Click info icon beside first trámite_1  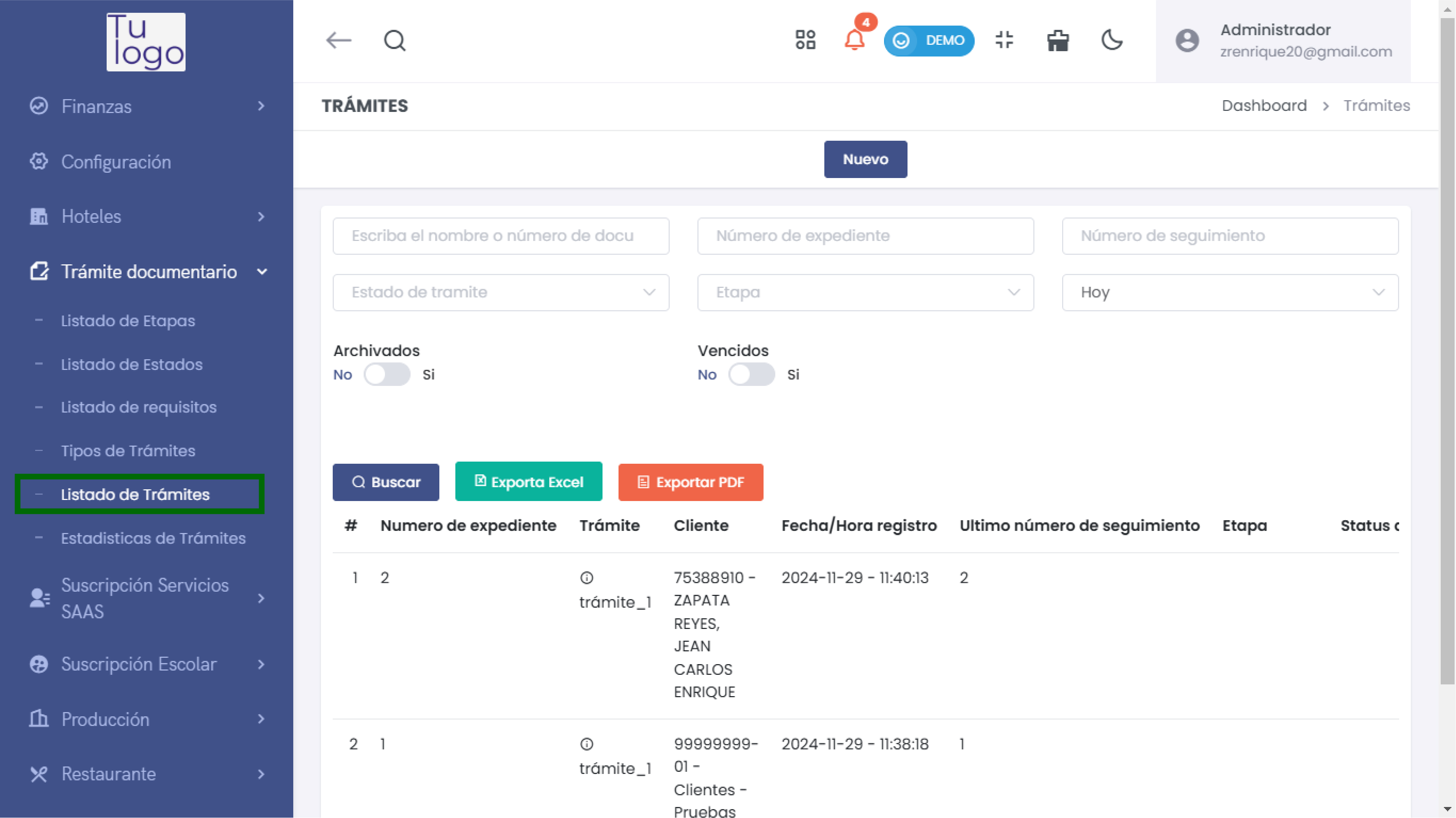click(x=587, y=578)
